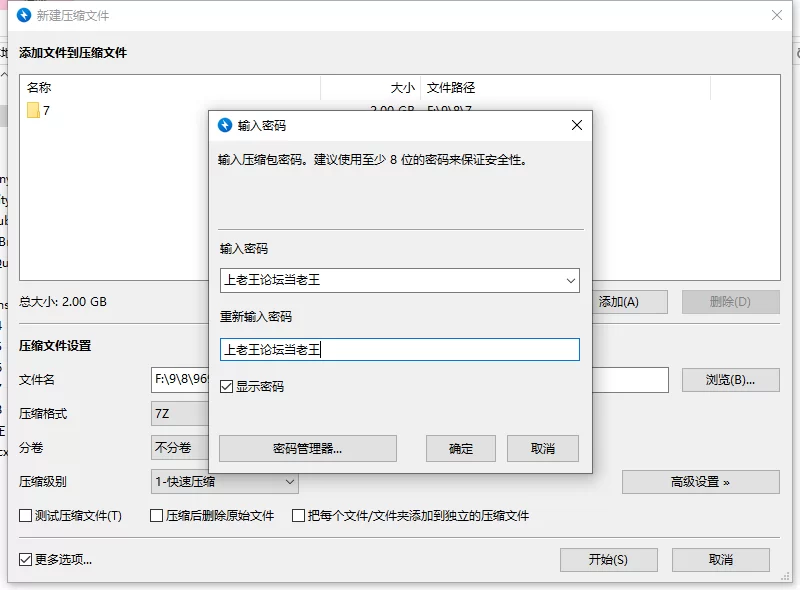Toggle the 显示密码 checkbox
This screenshot has height=590, width=800.
[x=227, y=386]
